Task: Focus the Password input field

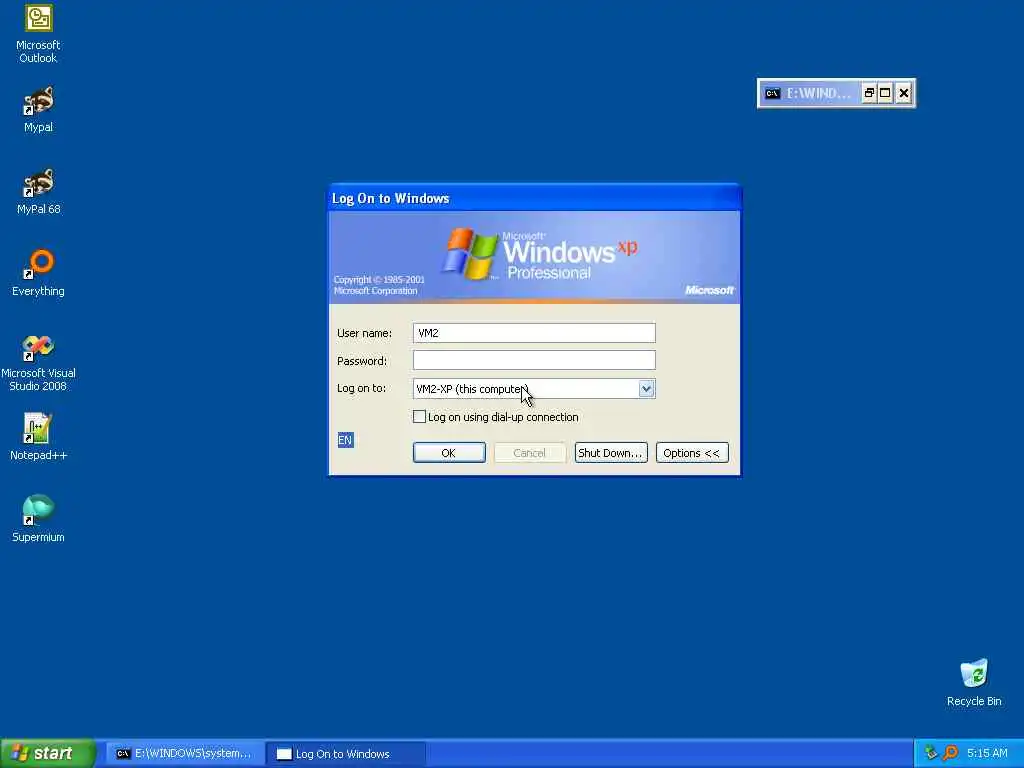Action: coord(534,360)
